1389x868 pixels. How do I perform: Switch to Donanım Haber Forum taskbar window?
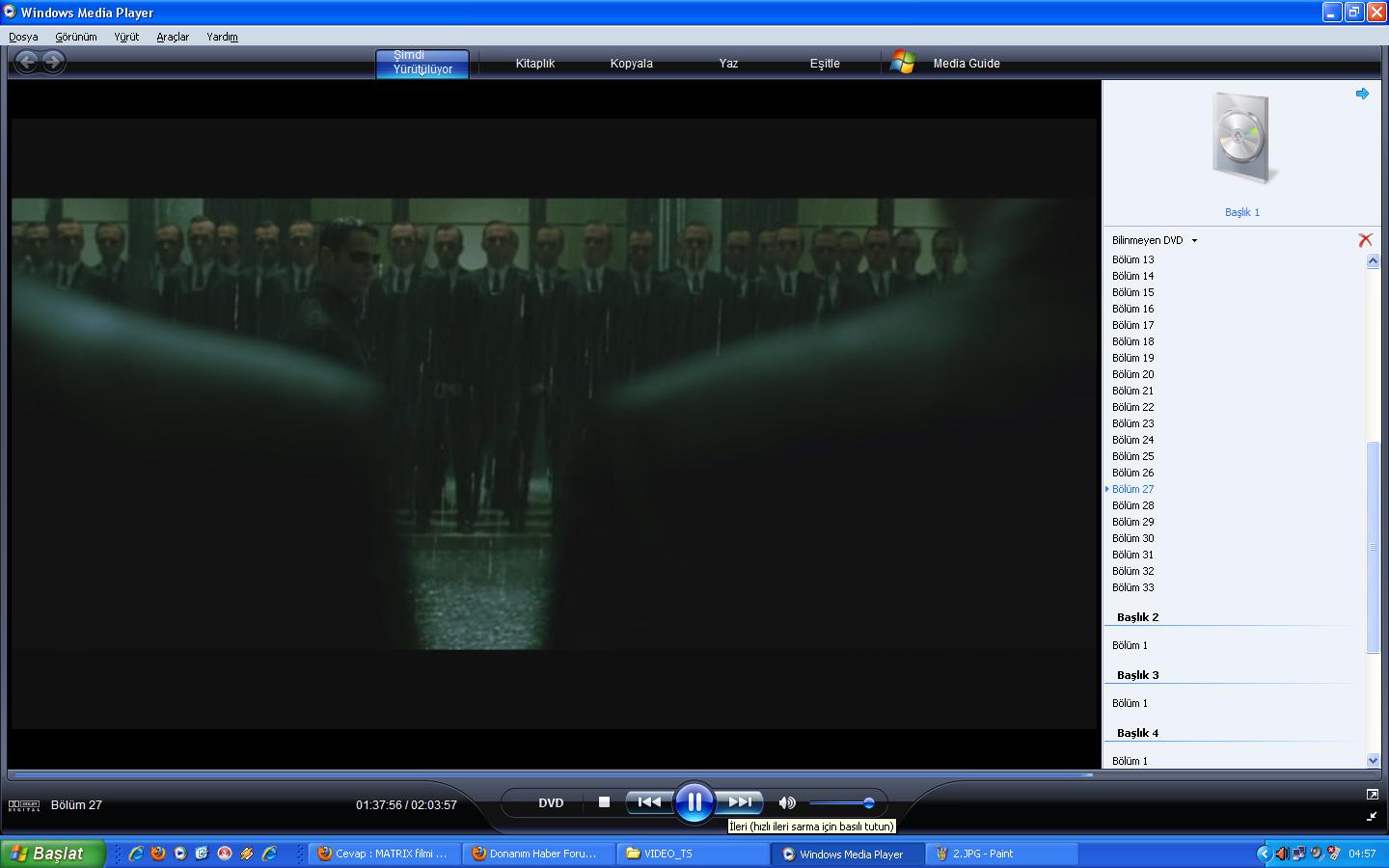(x=538, y=854)
